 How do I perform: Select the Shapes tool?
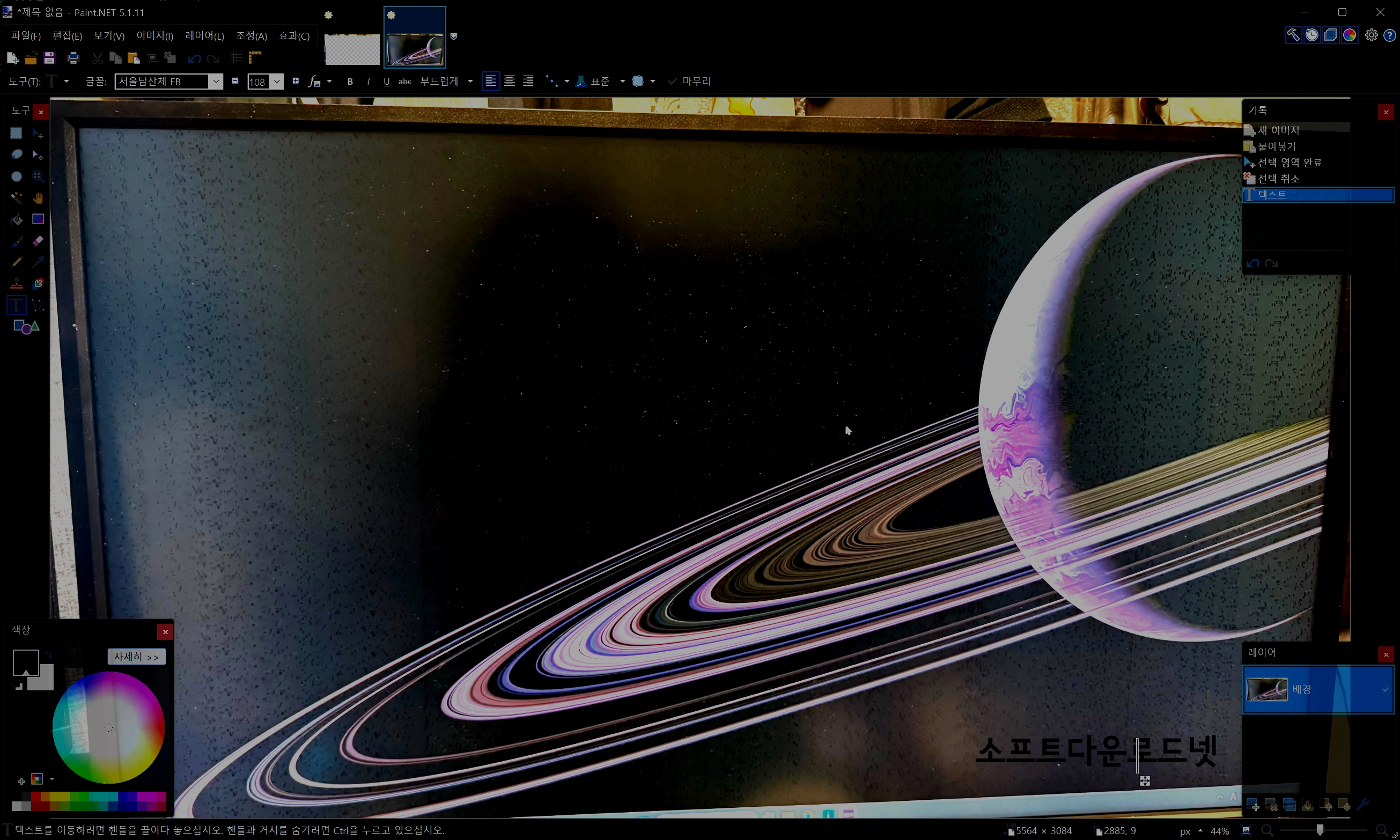tap(26, 327)
